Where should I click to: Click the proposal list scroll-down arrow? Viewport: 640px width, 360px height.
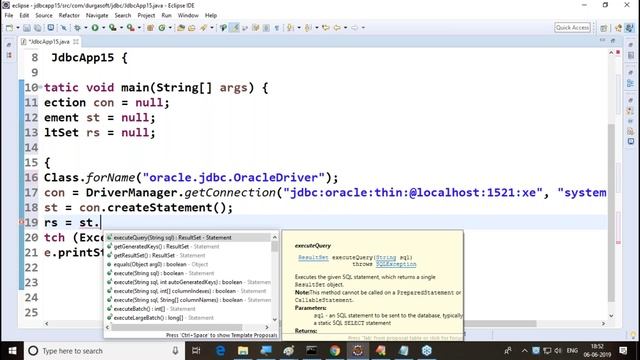pos(275,320)
